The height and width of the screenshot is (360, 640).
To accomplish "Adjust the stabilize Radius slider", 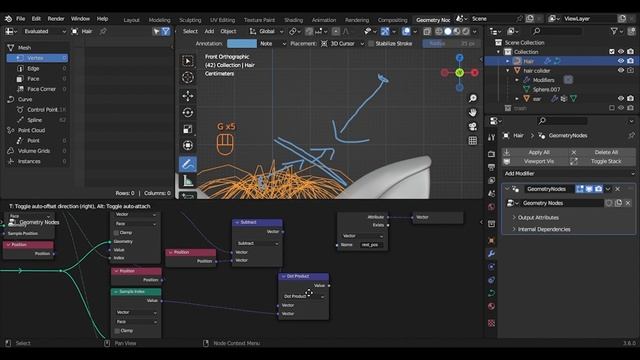I will 451,44.
